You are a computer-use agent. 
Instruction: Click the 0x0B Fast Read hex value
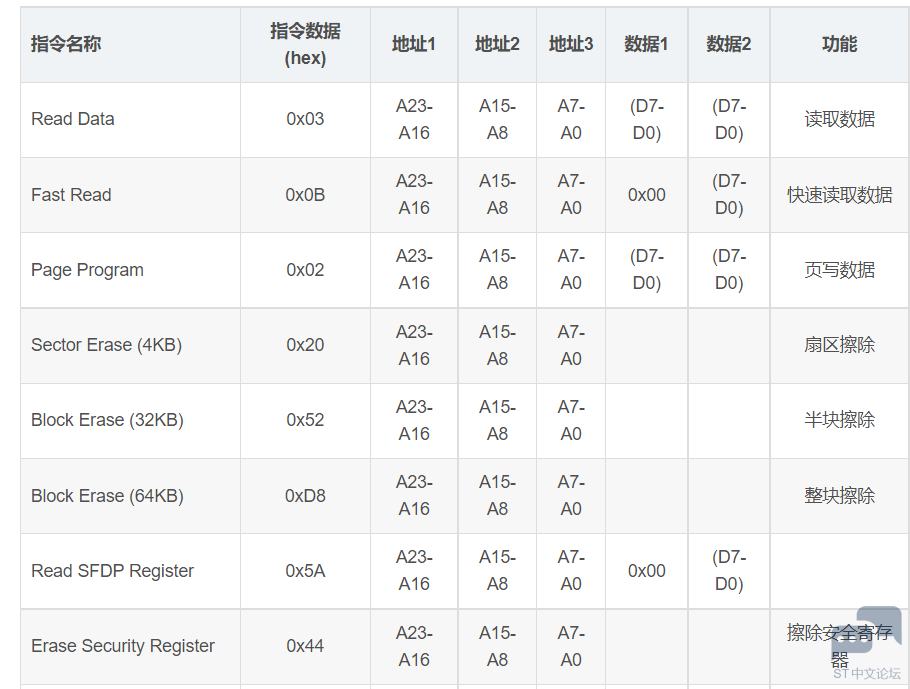coord(305,195)
